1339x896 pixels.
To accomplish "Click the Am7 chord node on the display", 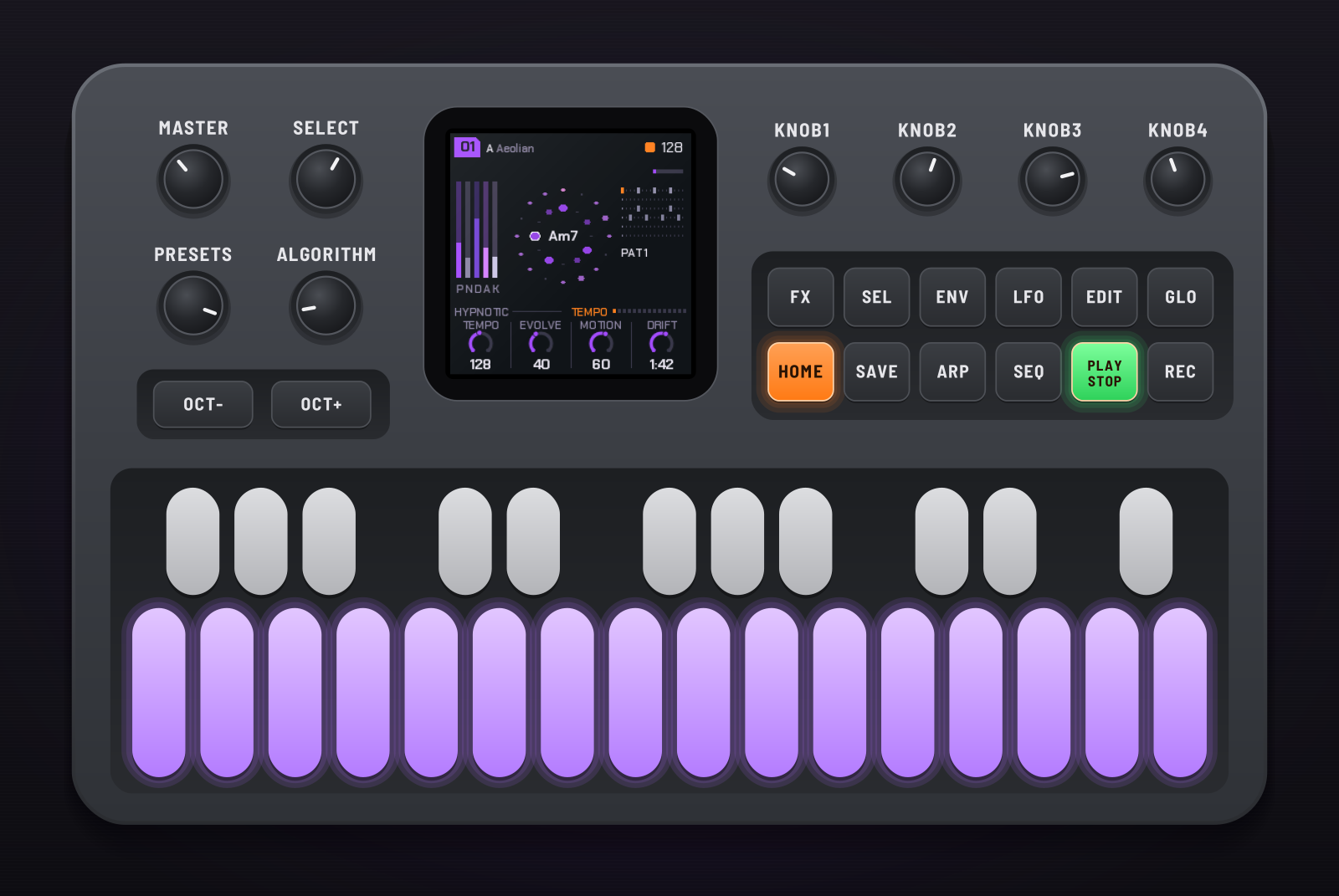I will click(554, 236).
